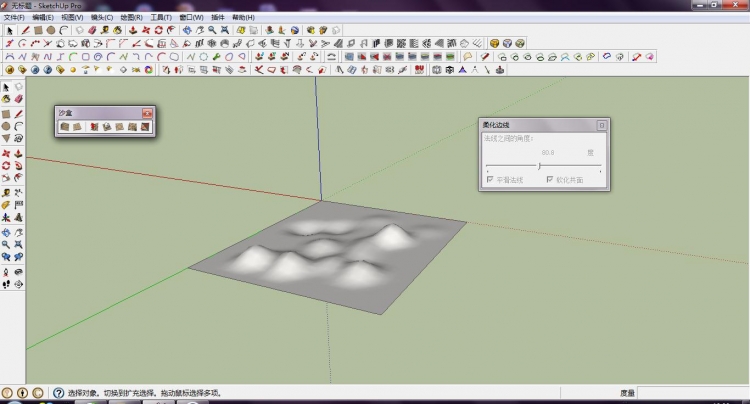Click From Contours icon in 沙盒 toolbar
The height and width of the screenshot is (404, 750).
[65, 127]
